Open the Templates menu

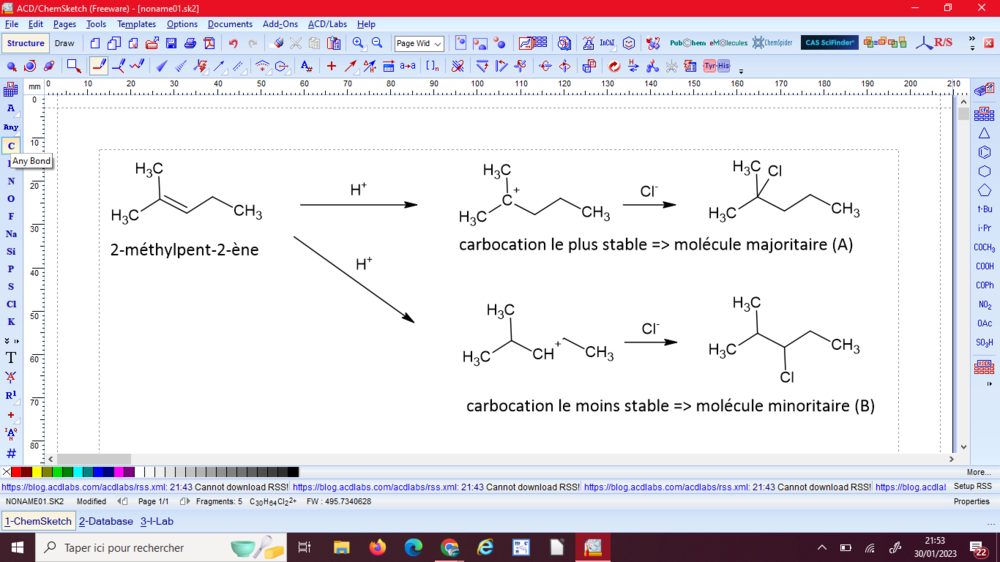pyautogui.click(x=136, y=24)
